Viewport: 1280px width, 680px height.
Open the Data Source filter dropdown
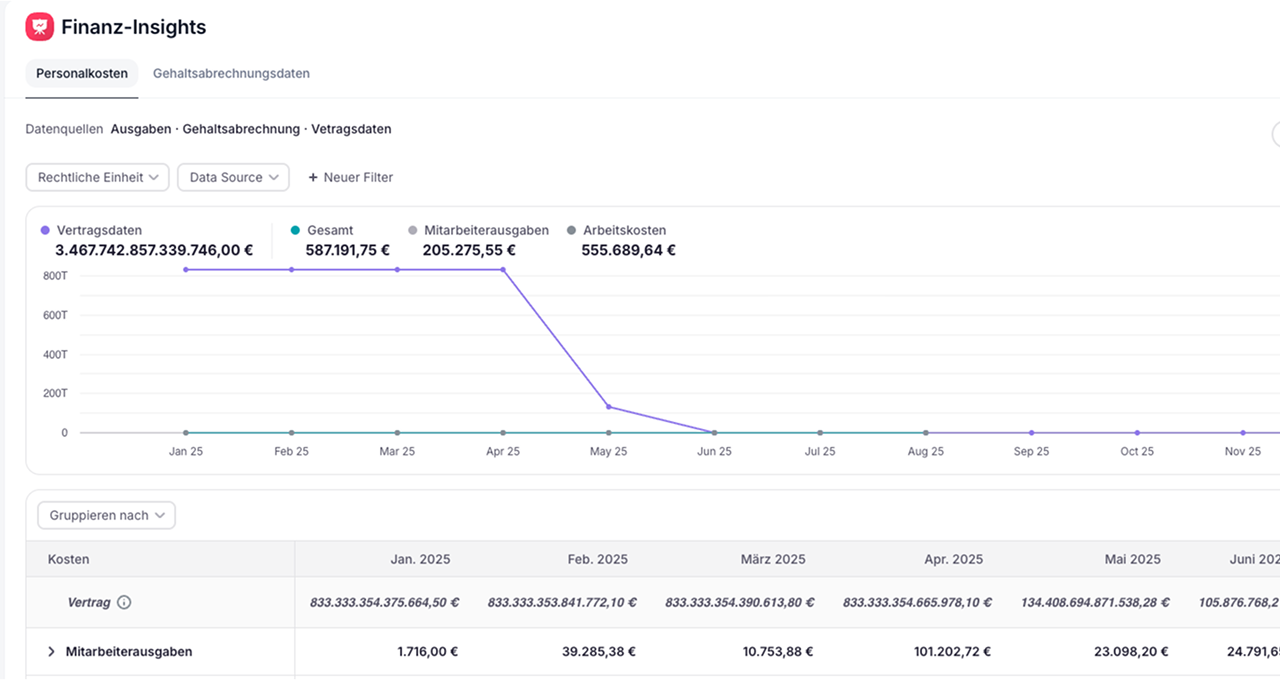[x=233, y=178]
